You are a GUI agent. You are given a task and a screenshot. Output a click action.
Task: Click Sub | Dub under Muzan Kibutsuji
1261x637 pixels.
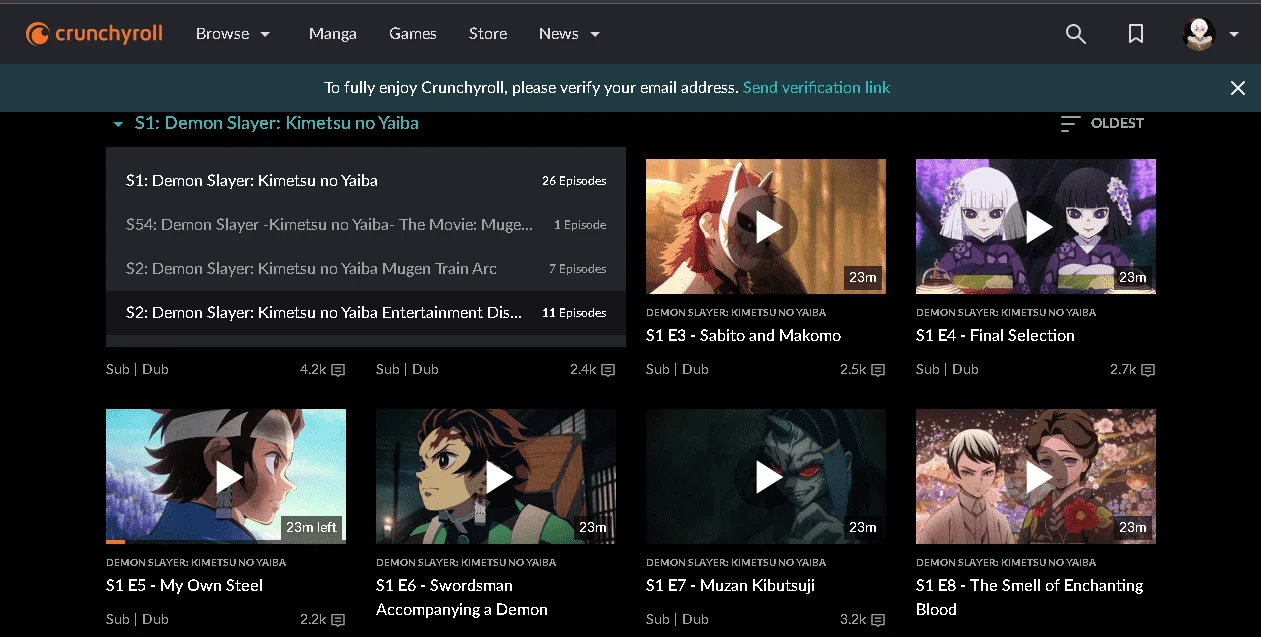pyautogui.click(x=677, y=620)
